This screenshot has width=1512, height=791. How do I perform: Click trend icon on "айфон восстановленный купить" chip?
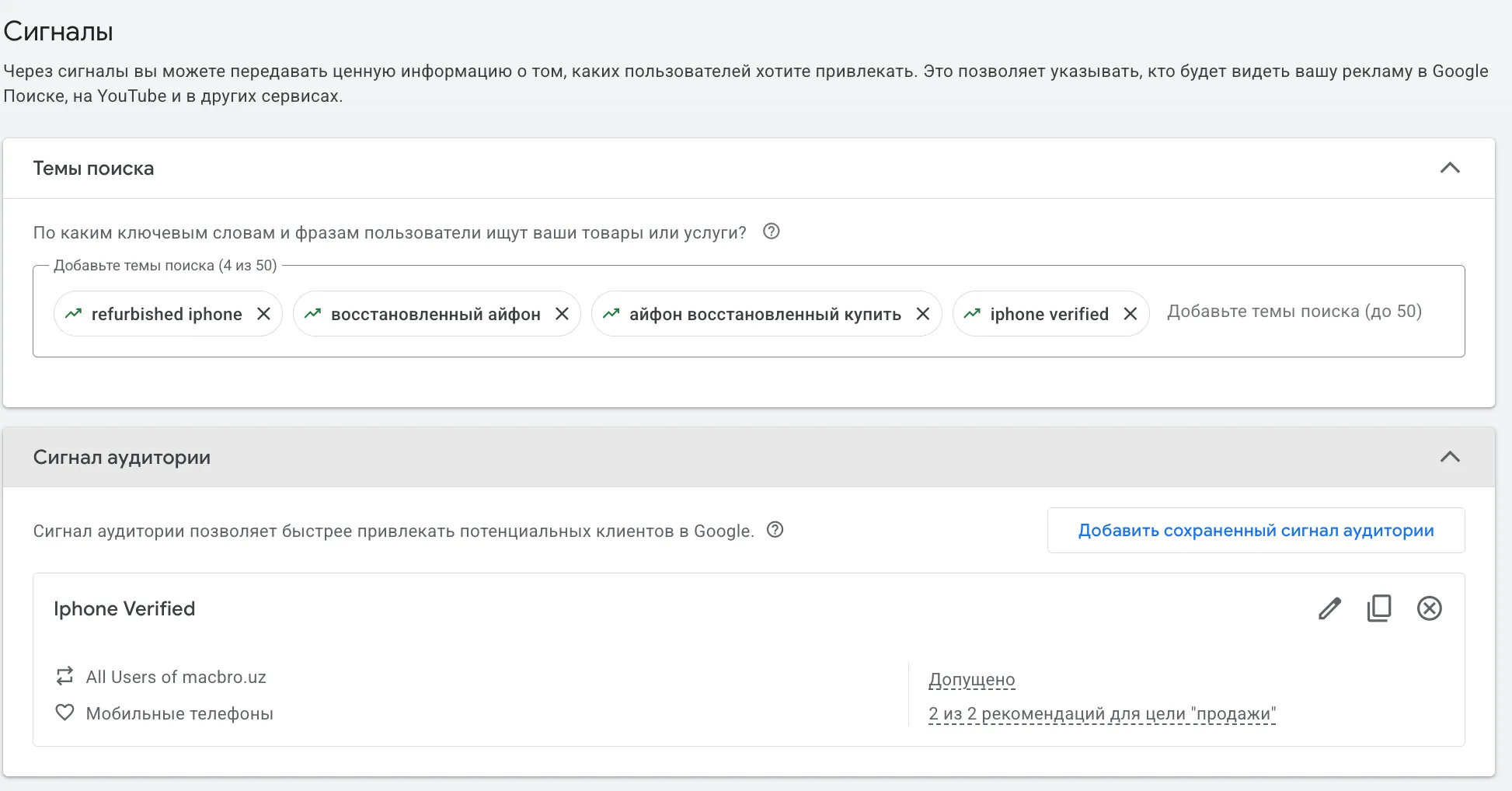click(x=611, y=314)
